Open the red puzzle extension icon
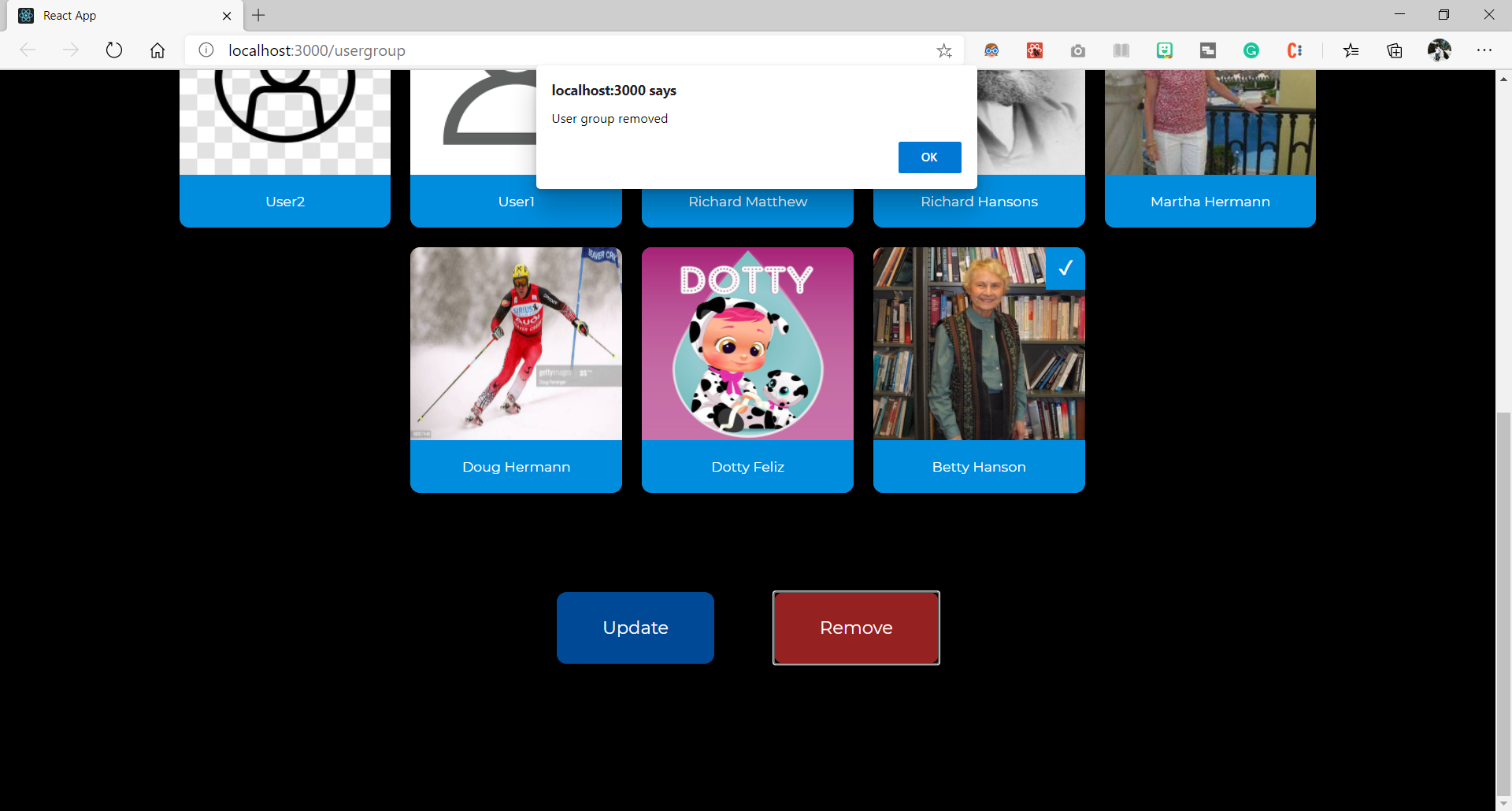 click(x=1035, y=50)
